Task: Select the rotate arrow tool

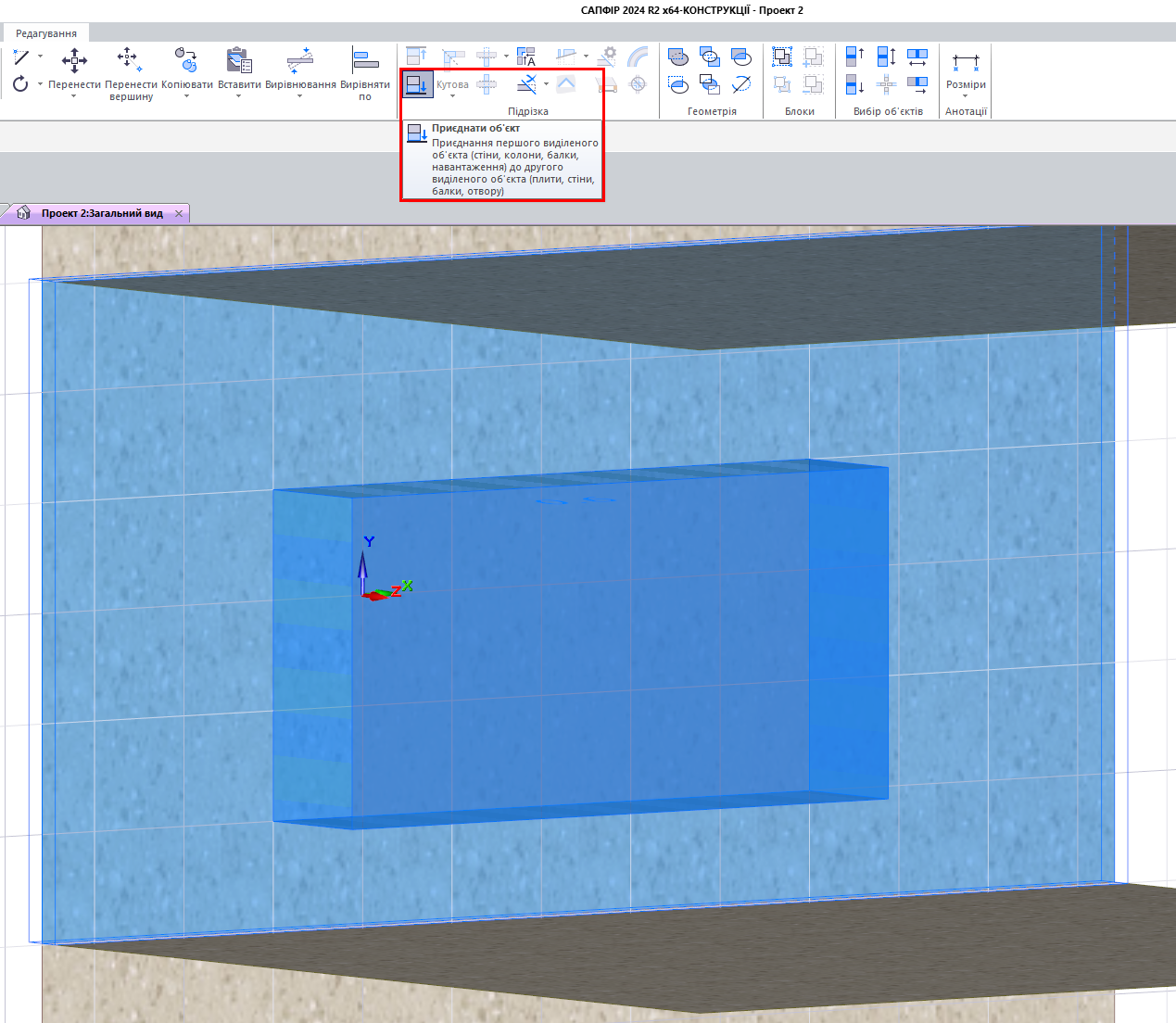Action: pos(20,84)
